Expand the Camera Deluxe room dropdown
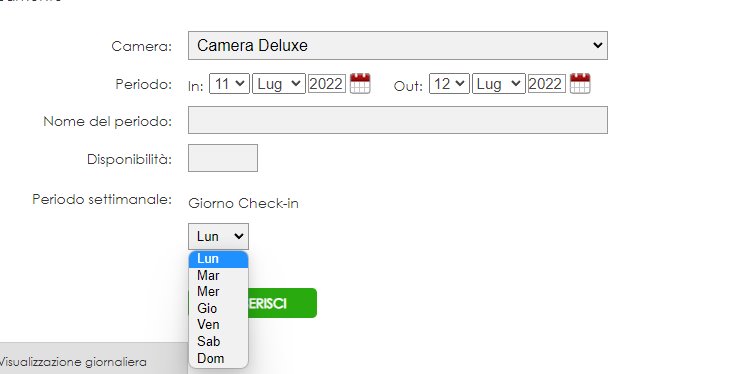The height and width of the screenshot is (374, 730). 398,45
